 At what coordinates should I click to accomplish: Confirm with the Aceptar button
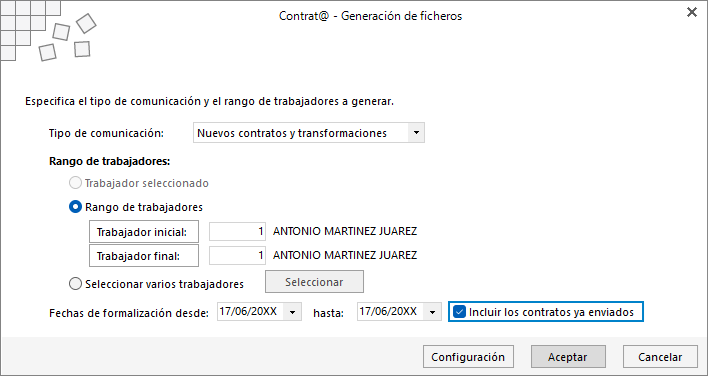pos(568,357)
